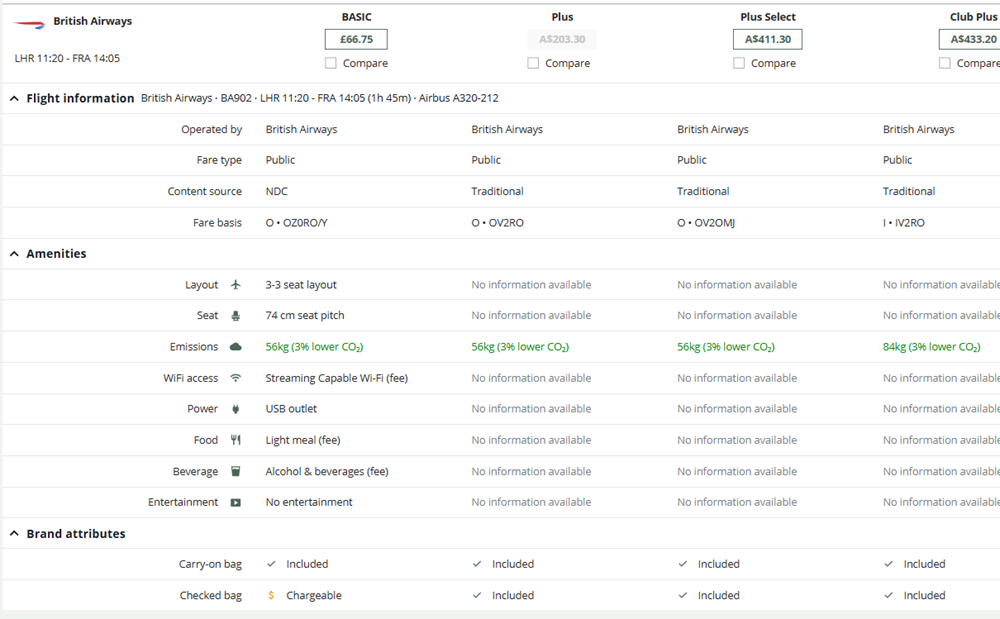Tick the Compare checkbox under Plus
The image size is (1000, 619).
click(533, 63)
